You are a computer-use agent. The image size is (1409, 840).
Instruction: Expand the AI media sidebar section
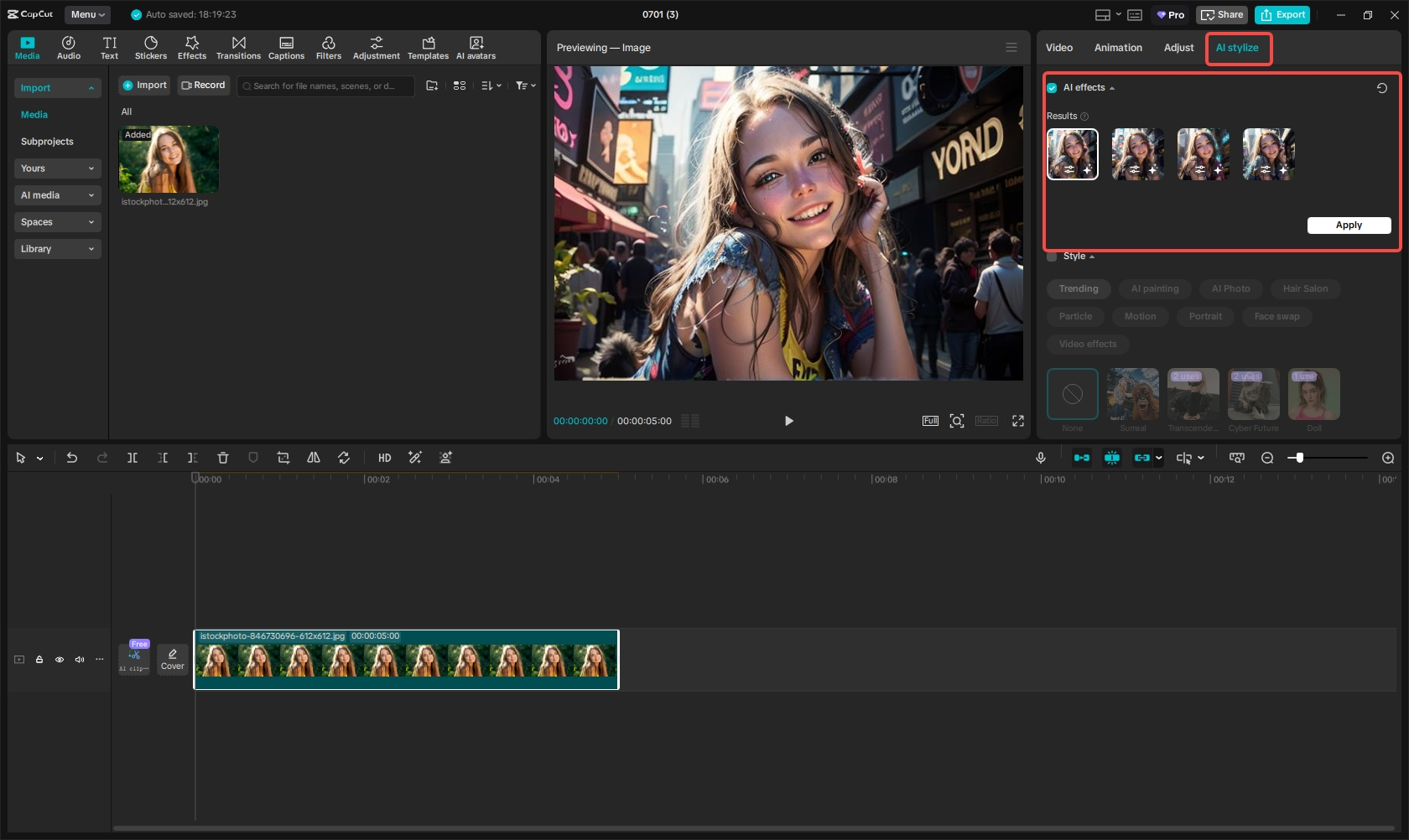(x=57, y=195)
